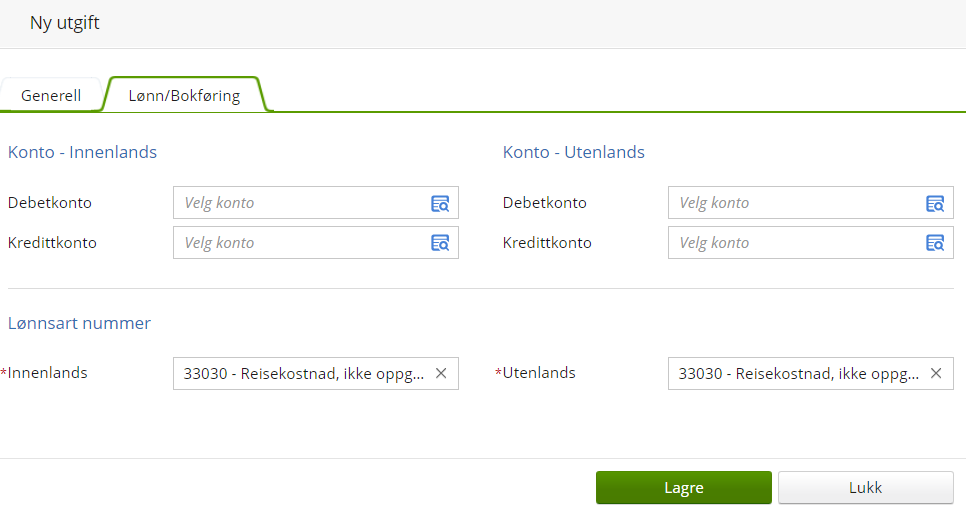Click the Konto - Innenlands heading
This screenshot has height=514, width=966.
pos(82,153)
